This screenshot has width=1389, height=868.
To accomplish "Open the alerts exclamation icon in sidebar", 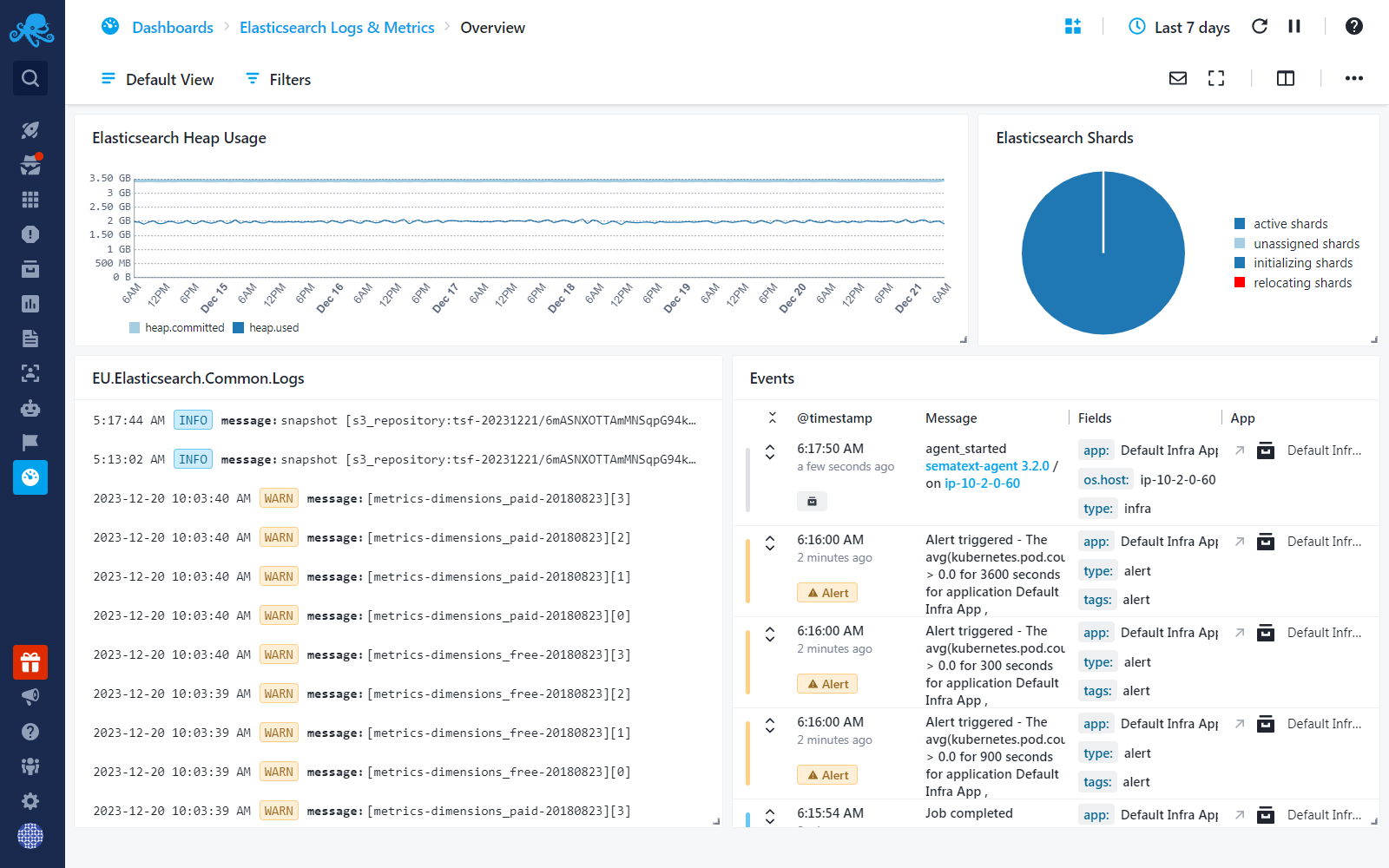I will click(x=30, y=234).
